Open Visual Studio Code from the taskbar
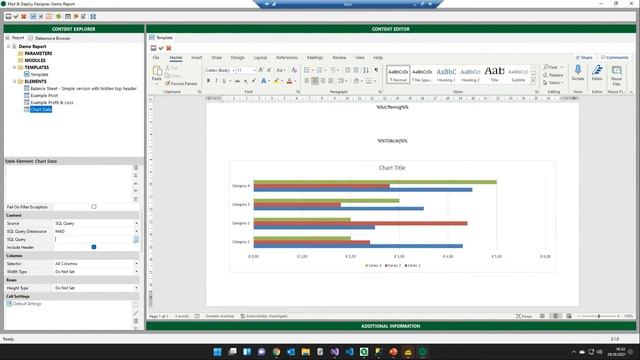 (349, 352)
